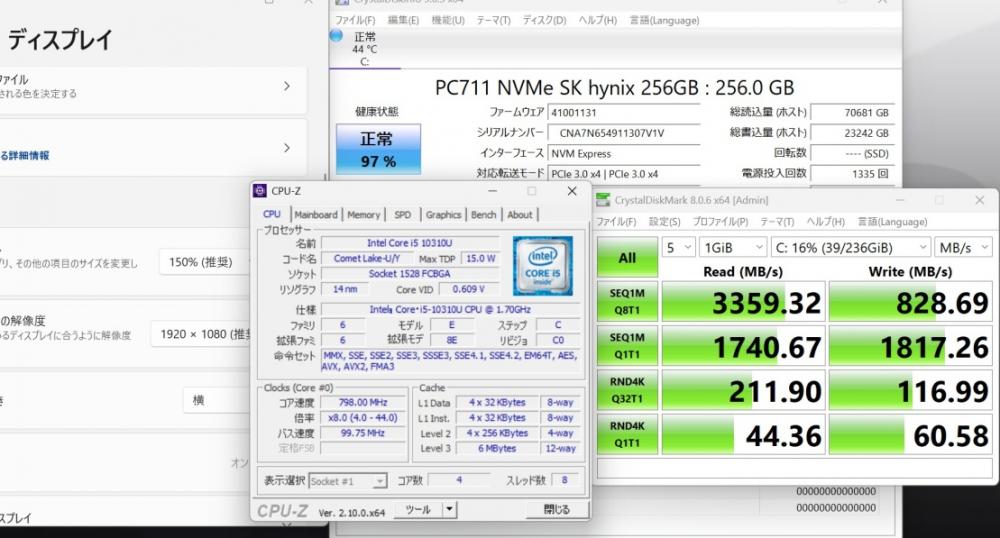This screenshot has width=1000, height=538.
Task: Click the transfer mode field PCIe 3.0 x4
Action: [x=624, y=174]
